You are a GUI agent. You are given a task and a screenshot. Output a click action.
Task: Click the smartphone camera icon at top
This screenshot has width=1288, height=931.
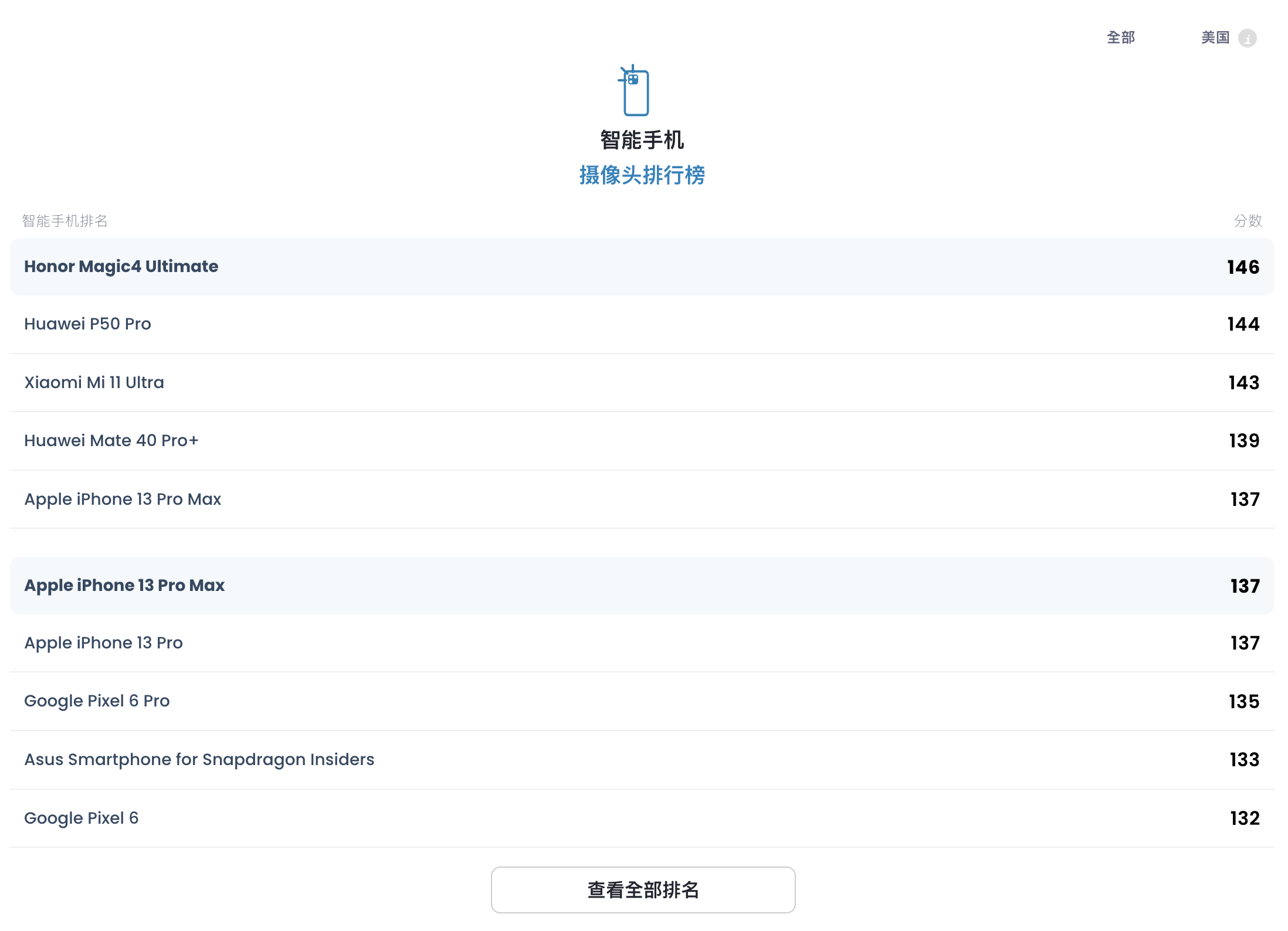634,90
